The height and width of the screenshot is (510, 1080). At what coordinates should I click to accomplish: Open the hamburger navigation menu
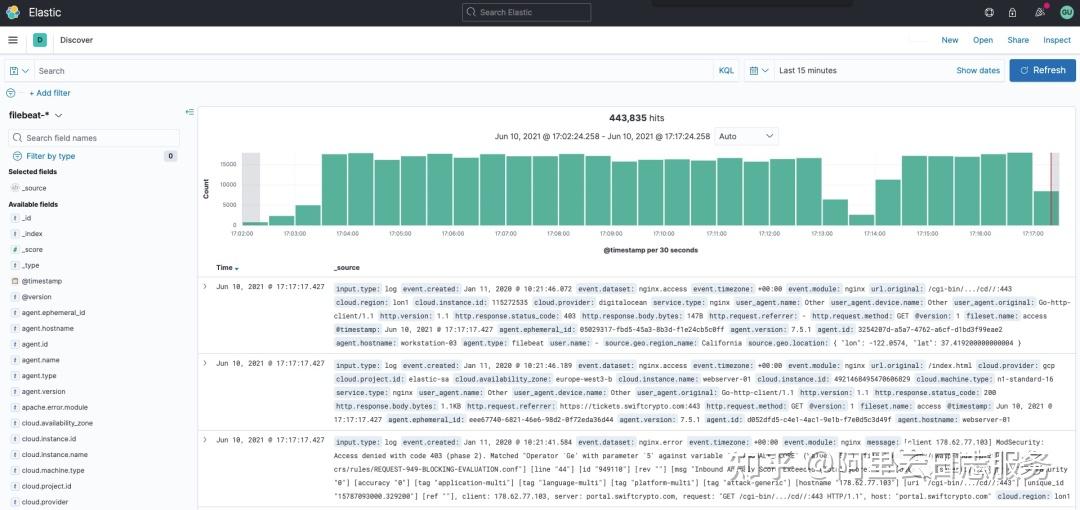(12, 40)
